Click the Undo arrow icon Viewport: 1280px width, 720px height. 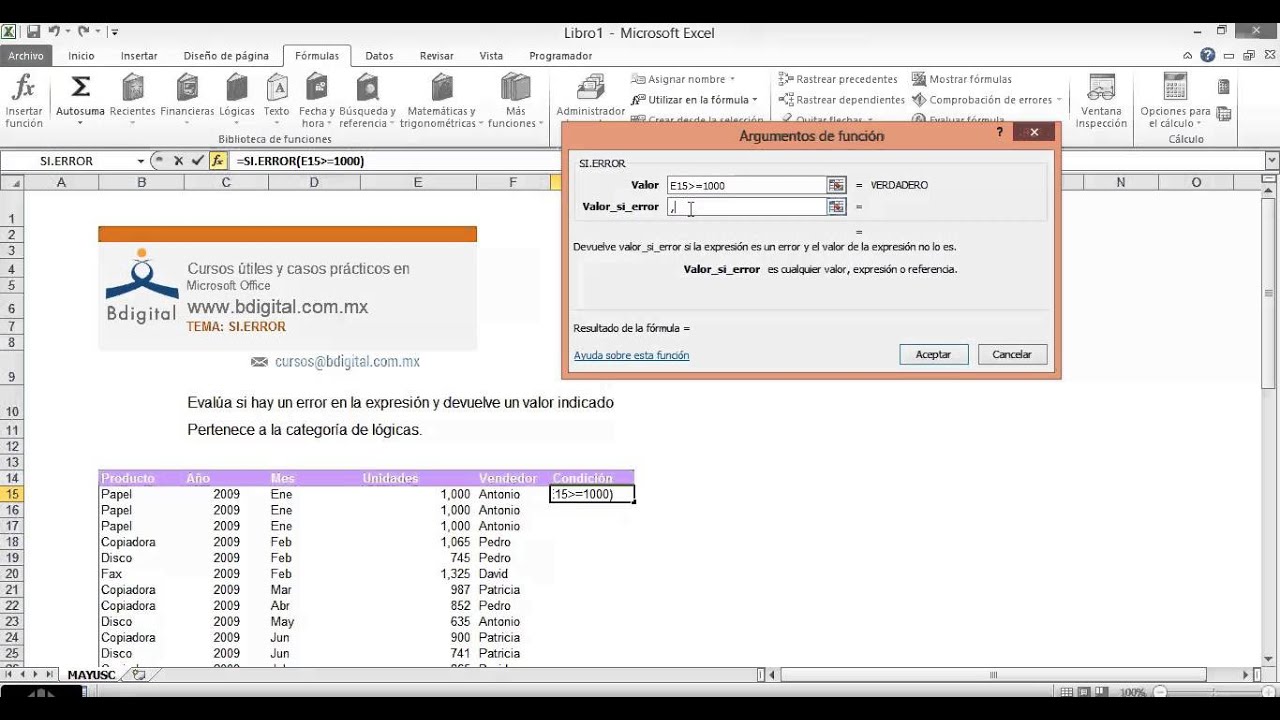54,32
